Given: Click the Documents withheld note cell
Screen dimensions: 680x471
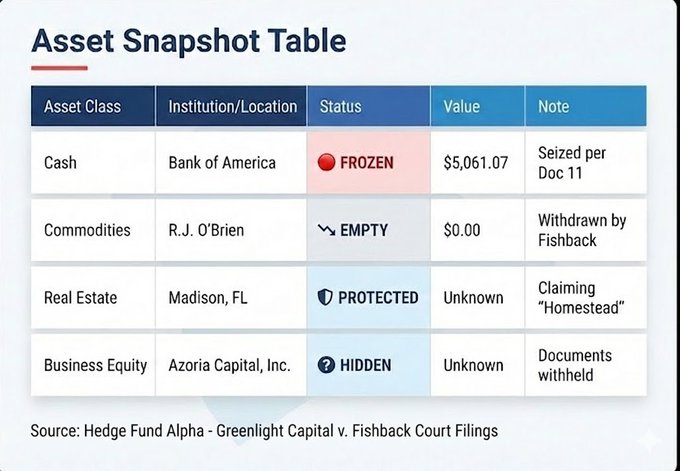Looking at the screenshot, I should (x=575, y=365).
